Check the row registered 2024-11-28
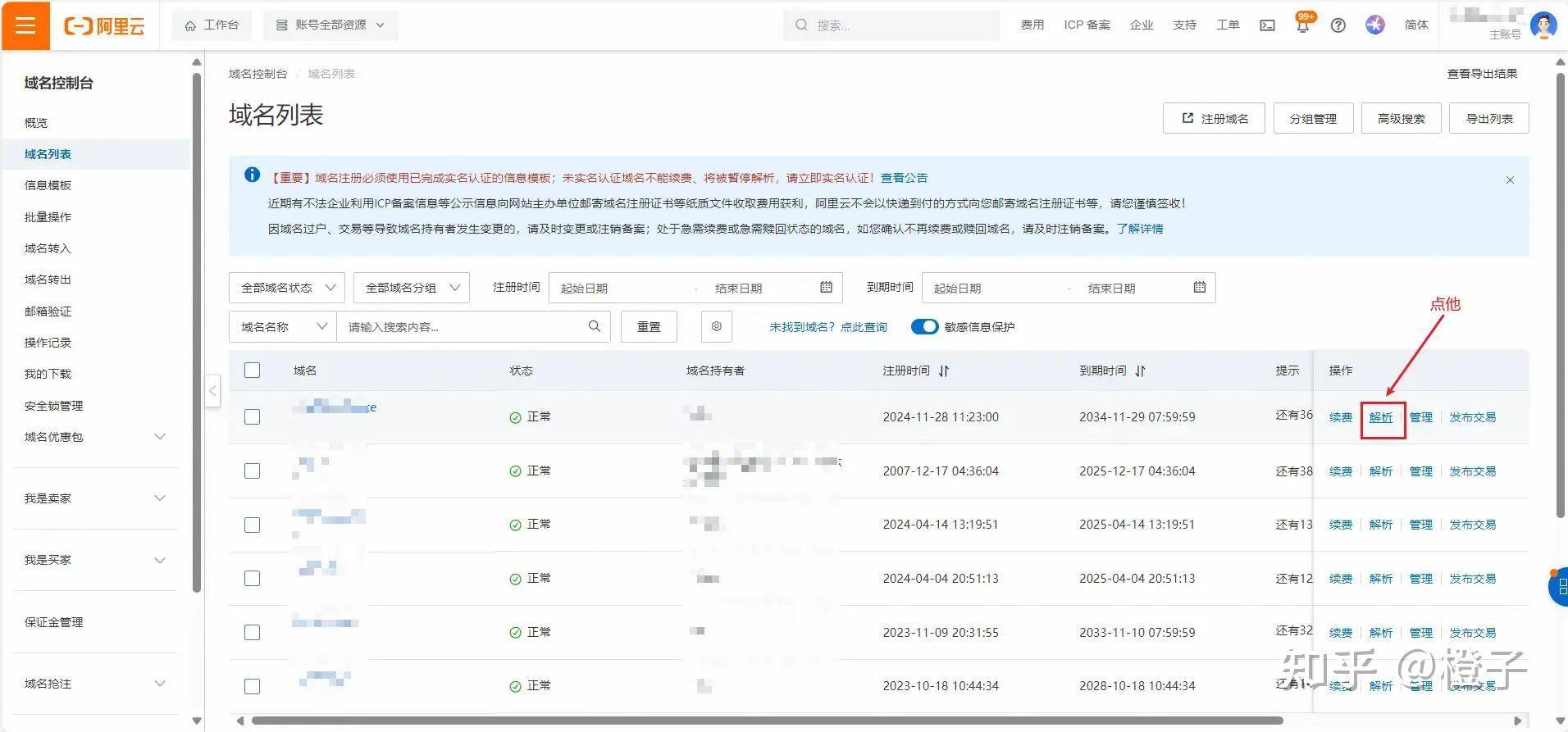 (x=253, y=416)
